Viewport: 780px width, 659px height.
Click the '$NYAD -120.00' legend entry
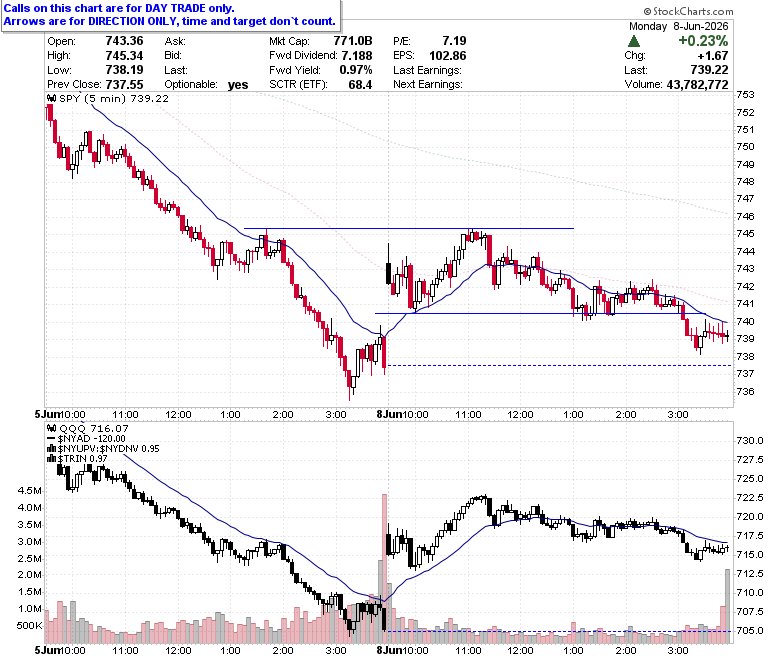tap(92, 439)
